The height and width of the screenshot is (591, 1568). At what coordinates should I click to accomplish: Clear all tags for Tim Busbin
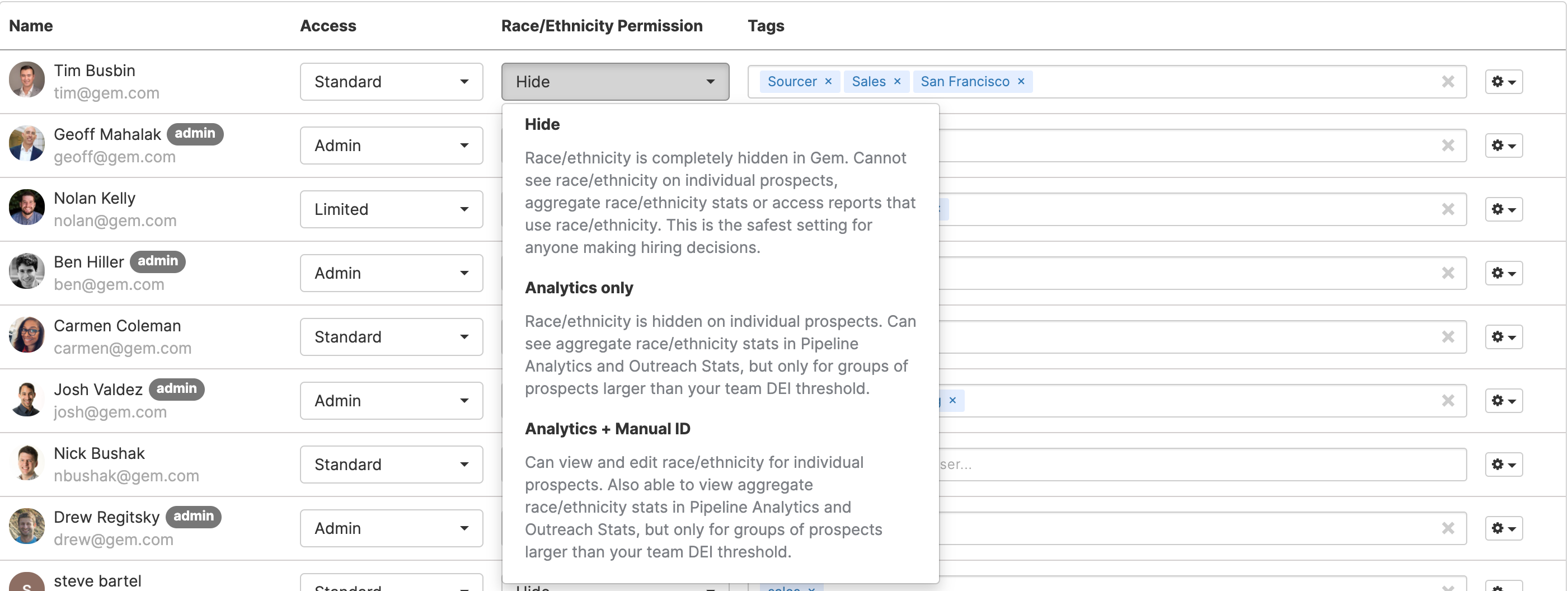tap(1448, 82)
